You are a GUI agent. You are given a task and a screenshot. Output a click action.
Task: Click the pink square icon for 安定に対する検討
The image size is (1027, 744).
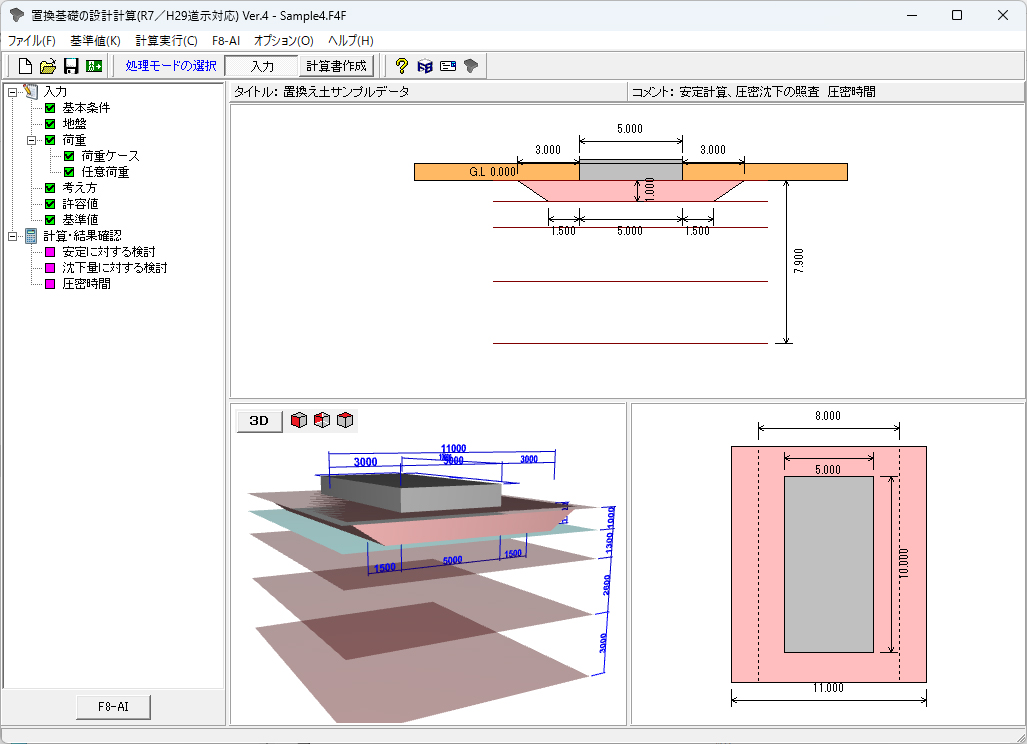click(x=50, y=251)
